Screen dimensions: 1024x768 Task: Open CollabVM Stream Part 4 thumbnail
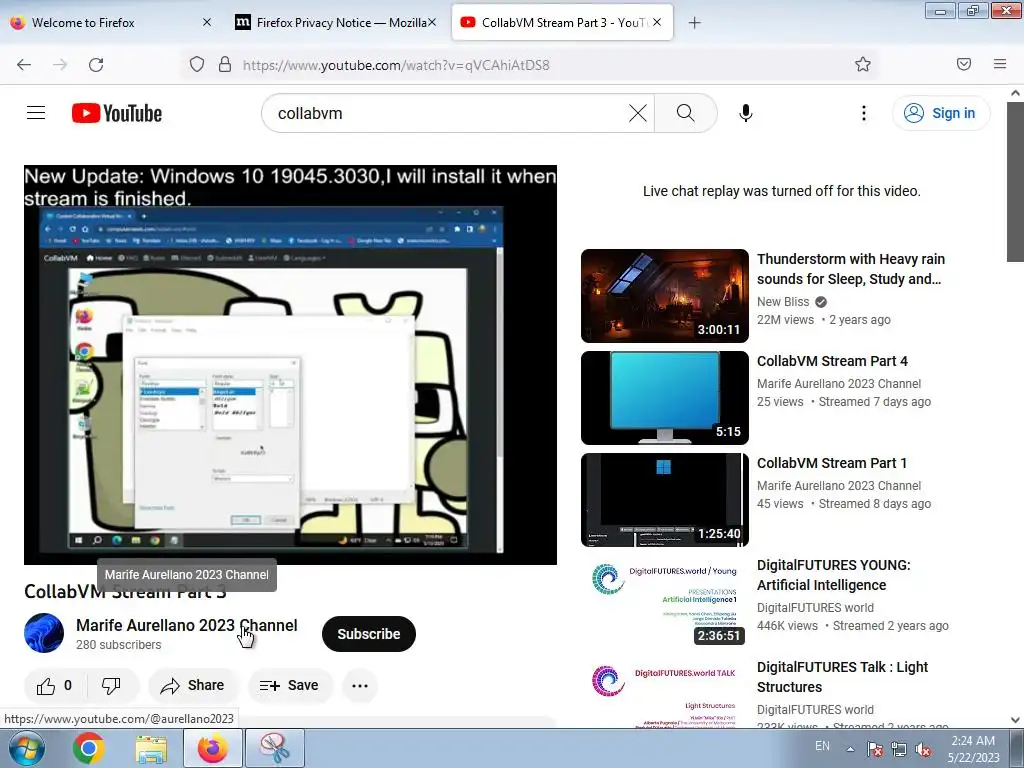coord(664,398)
